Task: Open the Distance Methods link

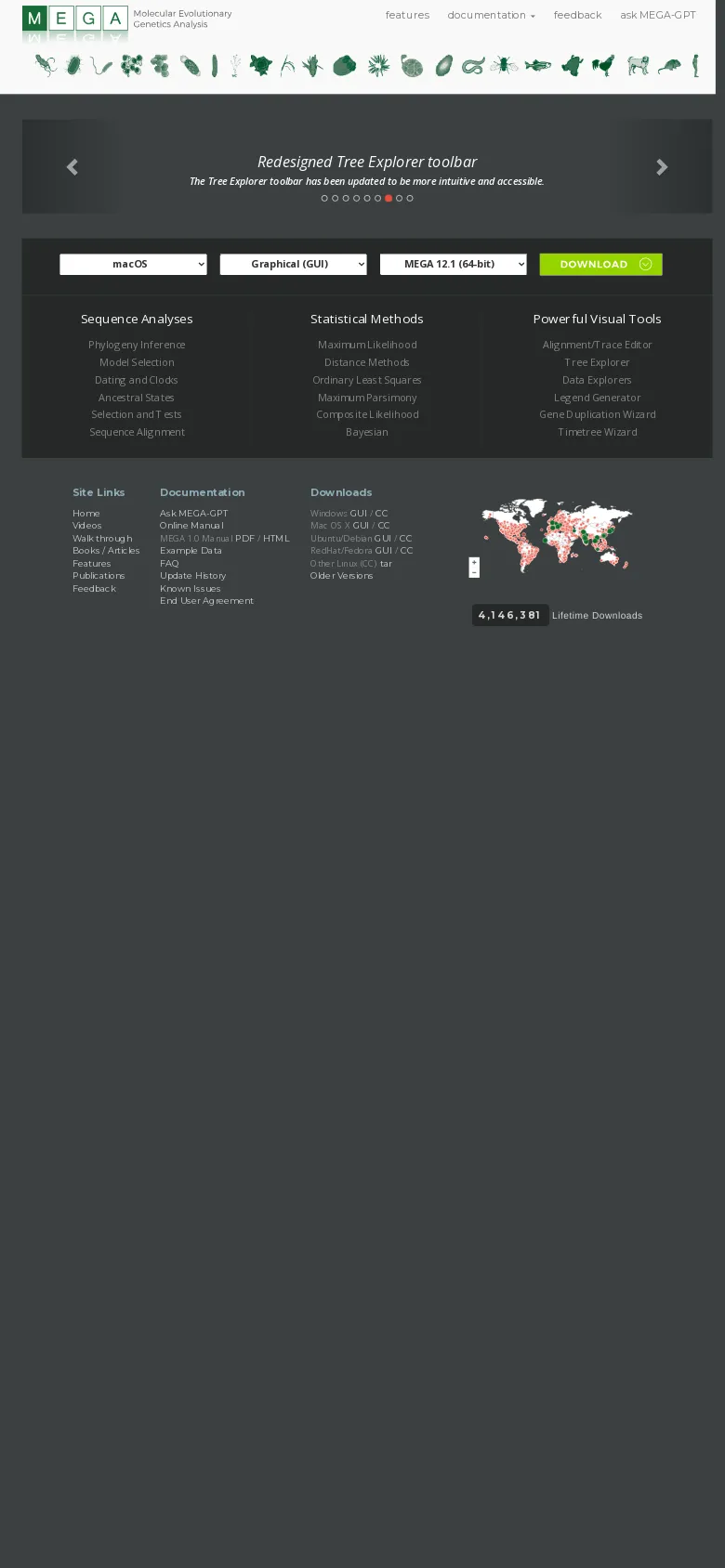Action: [367, 362]
